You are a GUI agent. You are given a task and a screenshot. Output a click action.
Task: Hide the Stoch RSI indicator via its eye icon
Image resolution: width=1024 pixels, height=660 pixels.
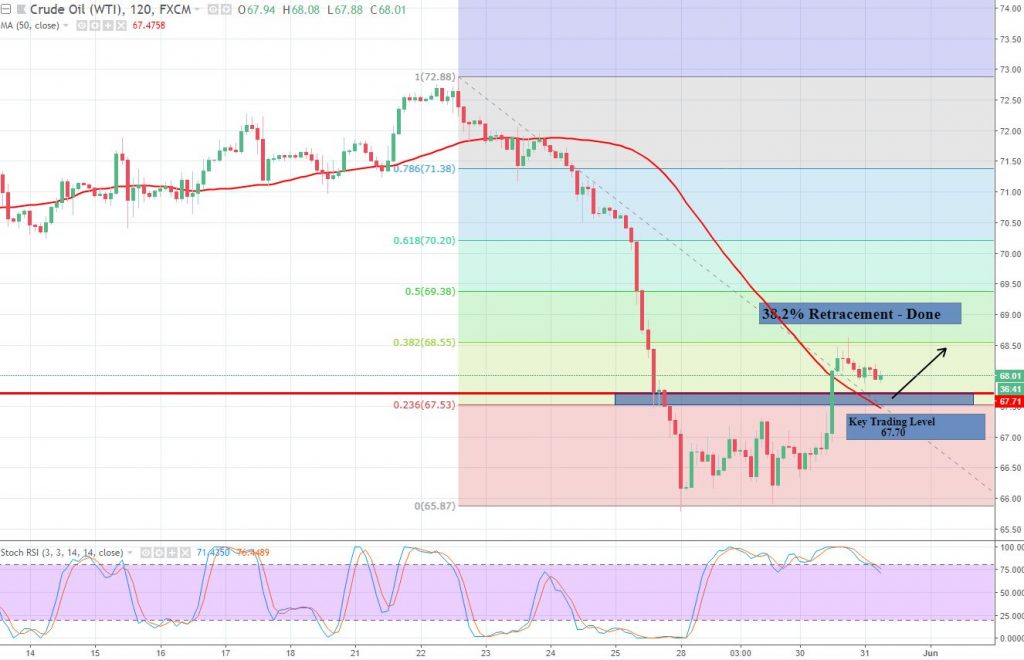click(x=145, y=552)
